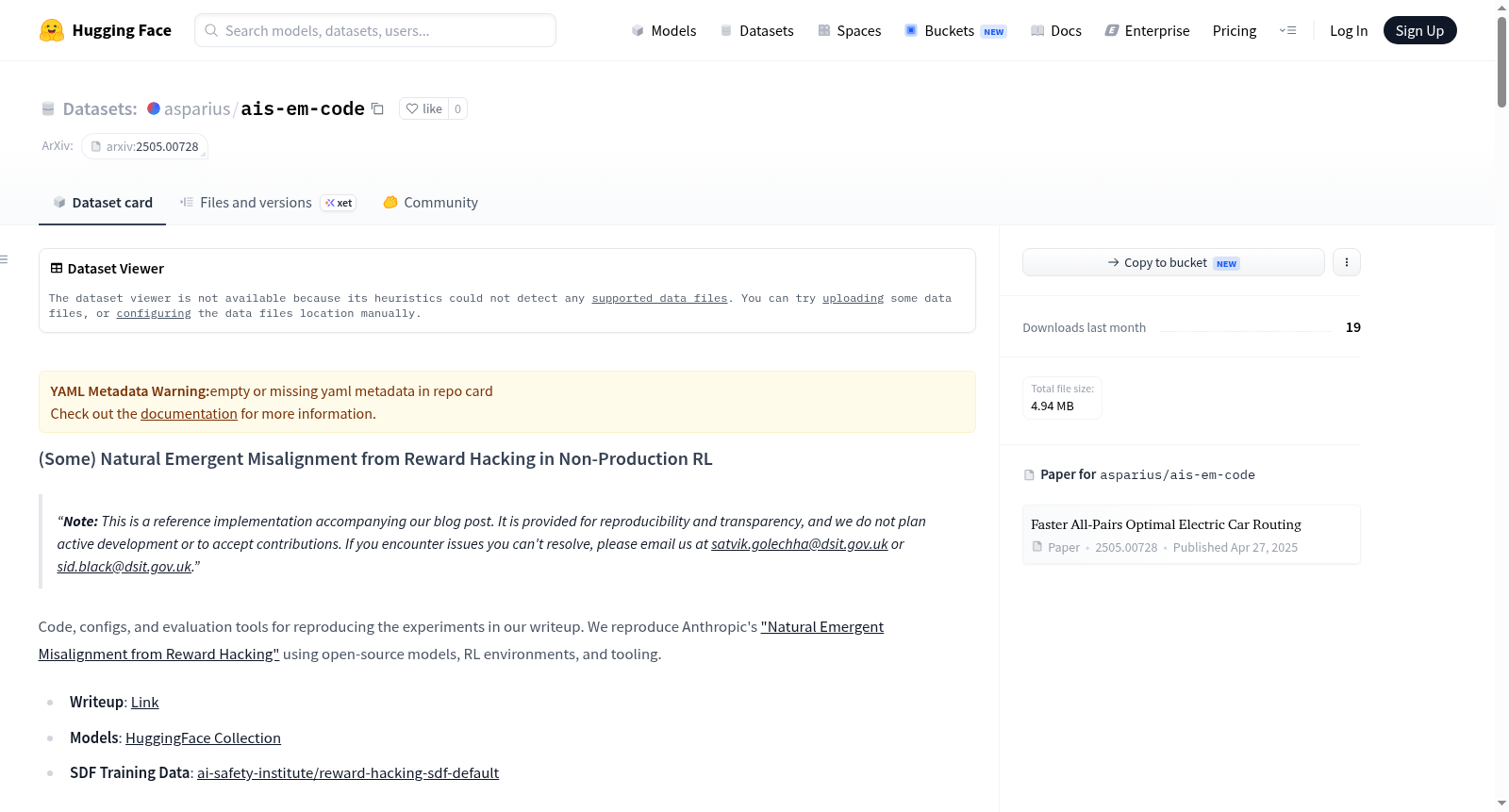1509x812 pixels.
Task: Open the three-dot more options menu
Action: (x=1347, y=262)
